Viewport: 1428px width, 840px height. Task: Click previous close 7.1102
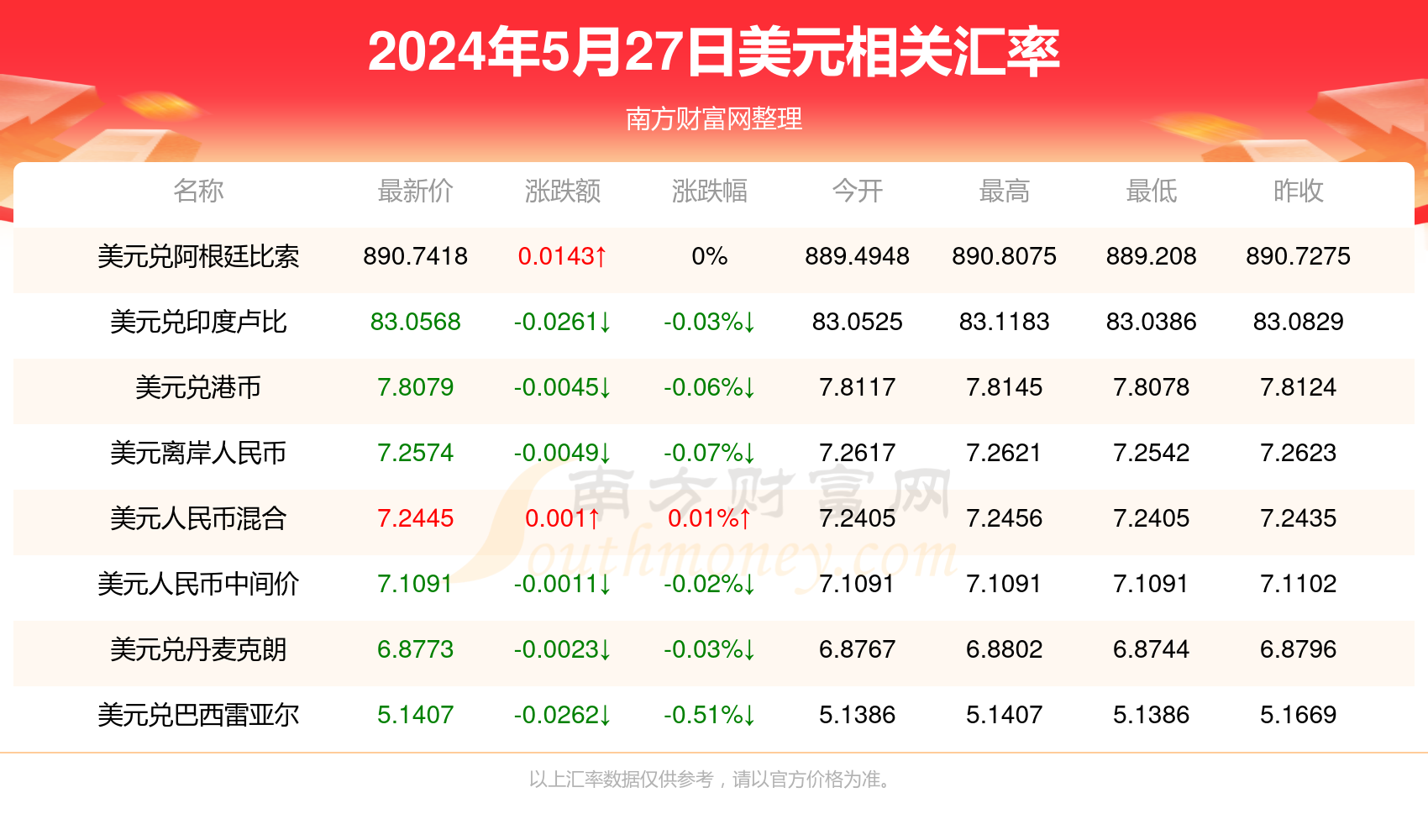tap(1299, 584)
